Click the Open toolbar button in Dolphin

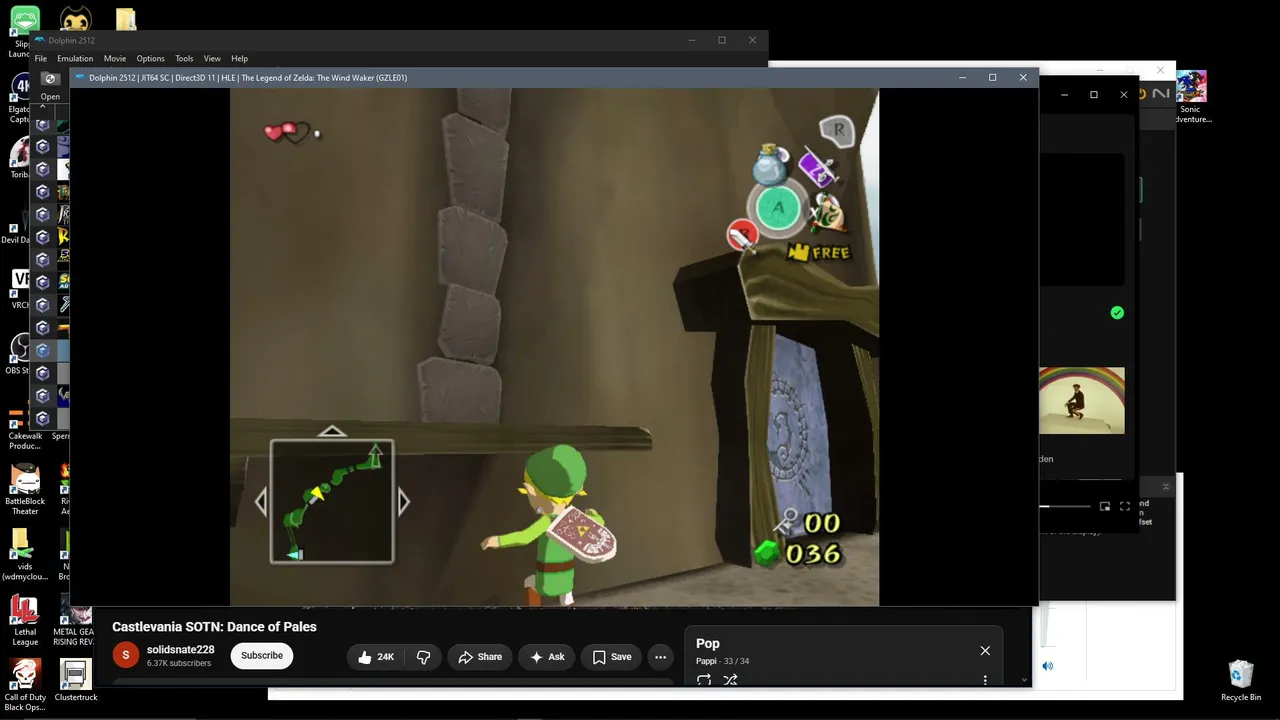pos(50,86)
